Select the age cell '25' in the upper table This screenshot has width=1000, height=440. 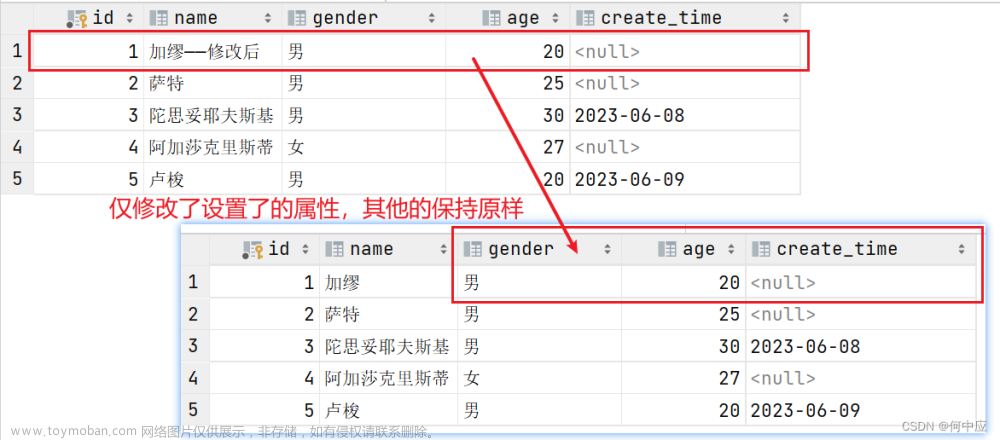point(508,84)
